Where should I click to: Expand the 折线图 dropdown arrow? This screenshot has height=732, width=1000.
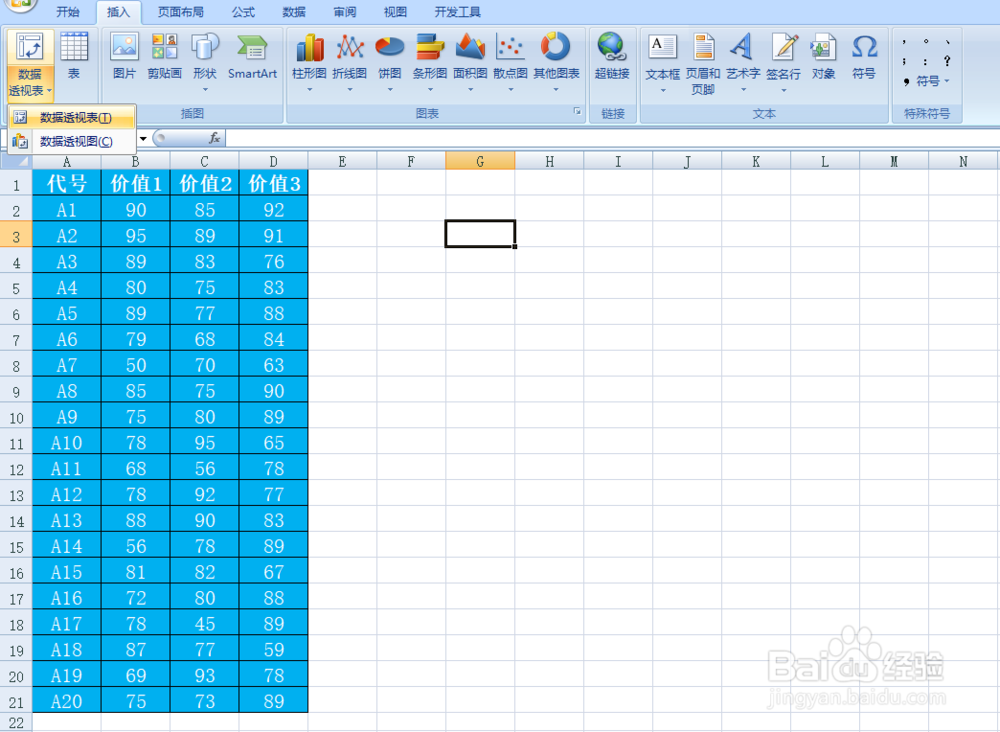pyautogui.click(x=349, y=90)
